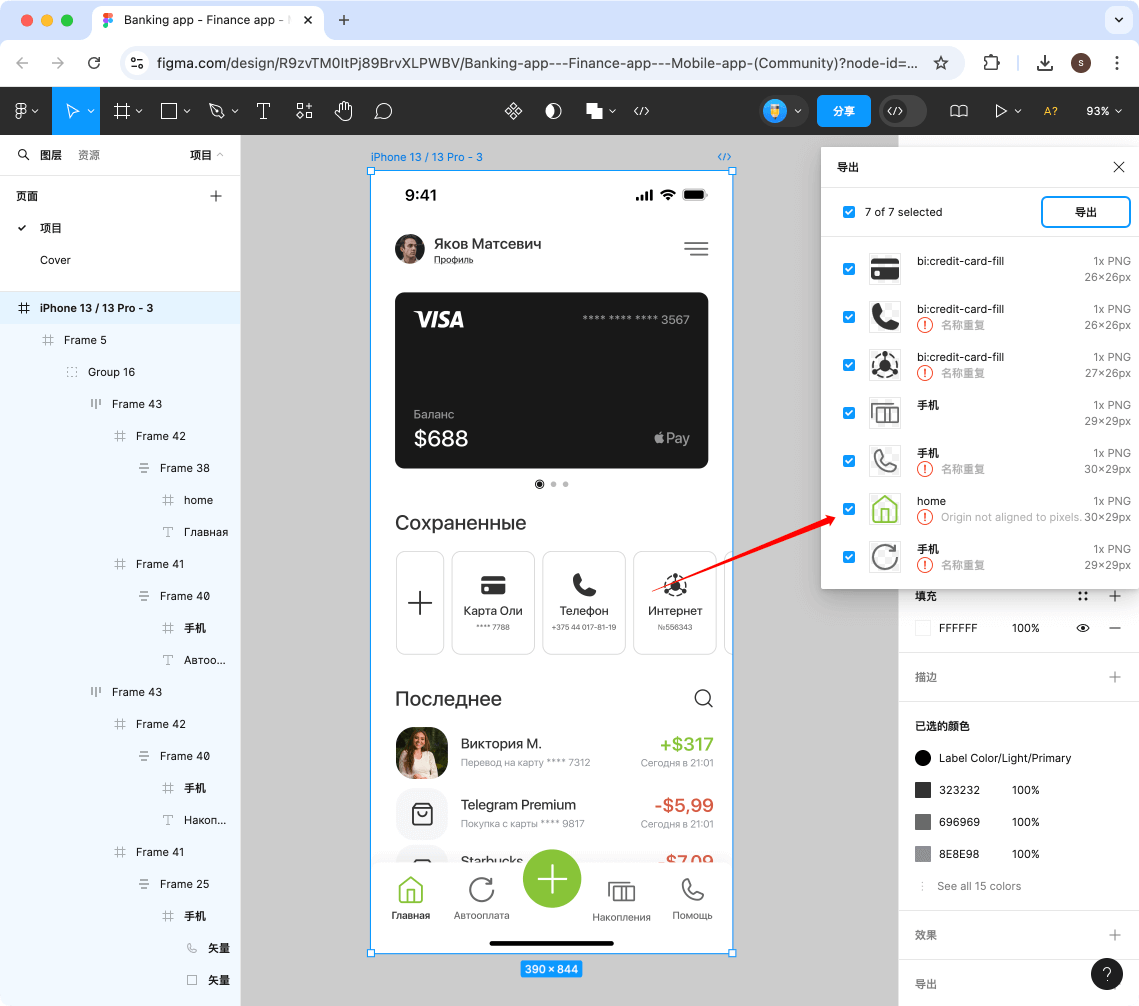Select the Pen tool
The width and height of the screenshot is (1139, 1006).
(x=216, y=111)
